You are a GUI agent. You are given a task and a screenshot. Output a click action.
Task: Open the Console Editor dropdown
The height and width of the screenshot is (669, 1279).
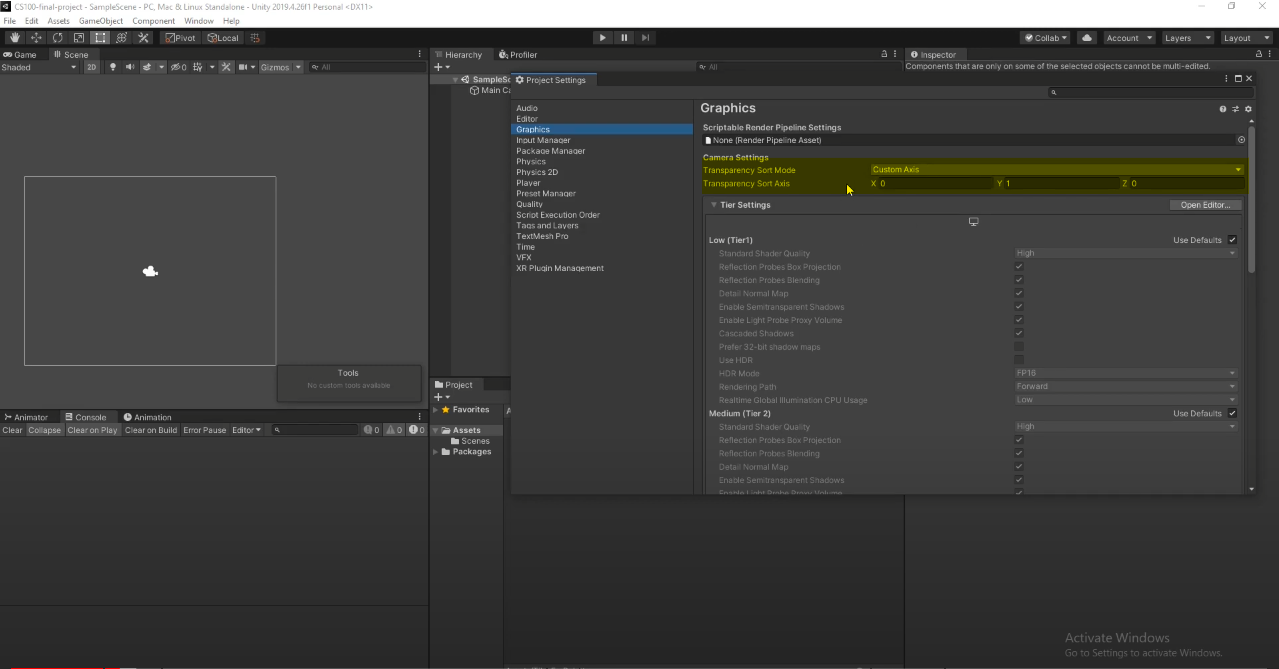click(x=246, y=430)
